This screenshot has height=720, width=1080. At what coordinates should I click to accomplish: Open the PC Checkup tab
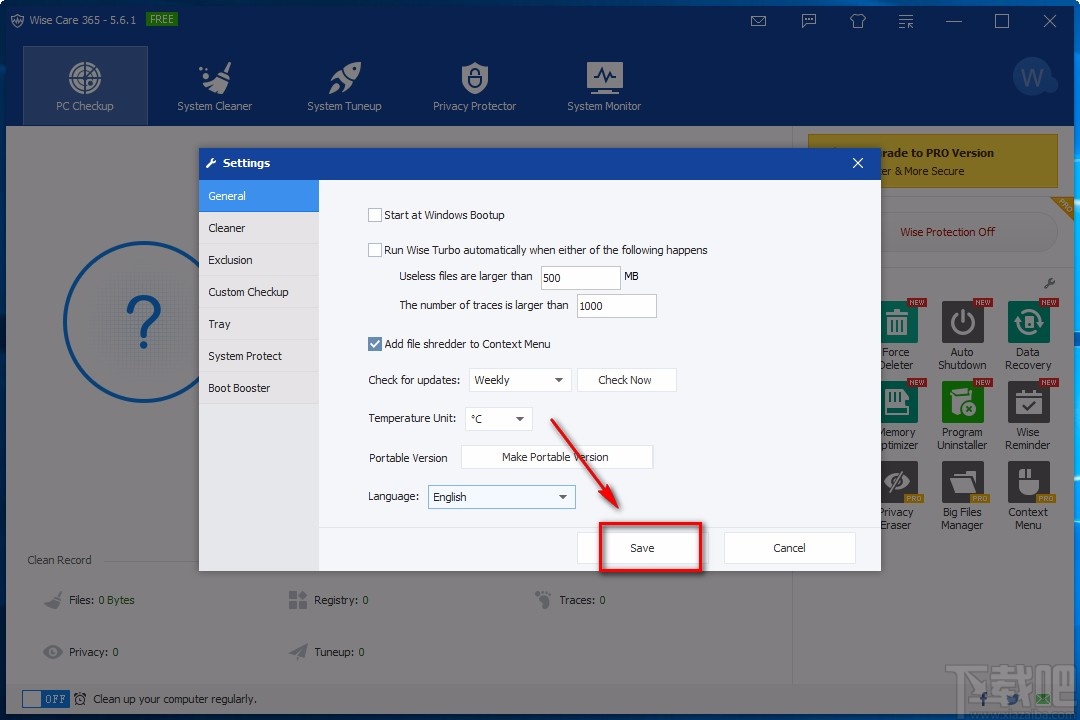tap(85, 86)
